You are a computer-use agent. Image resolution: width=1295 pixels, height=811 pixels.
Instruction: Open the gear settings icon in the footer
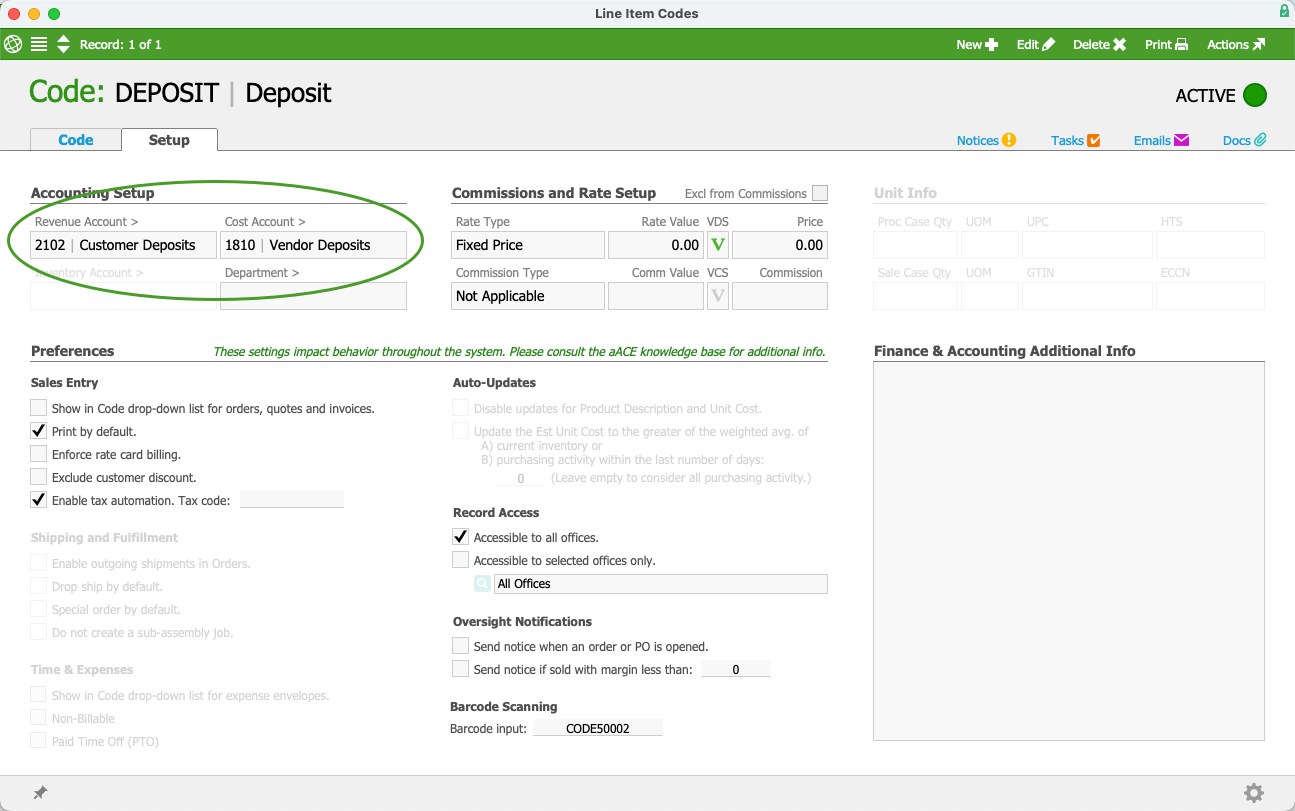(1253, 793)
